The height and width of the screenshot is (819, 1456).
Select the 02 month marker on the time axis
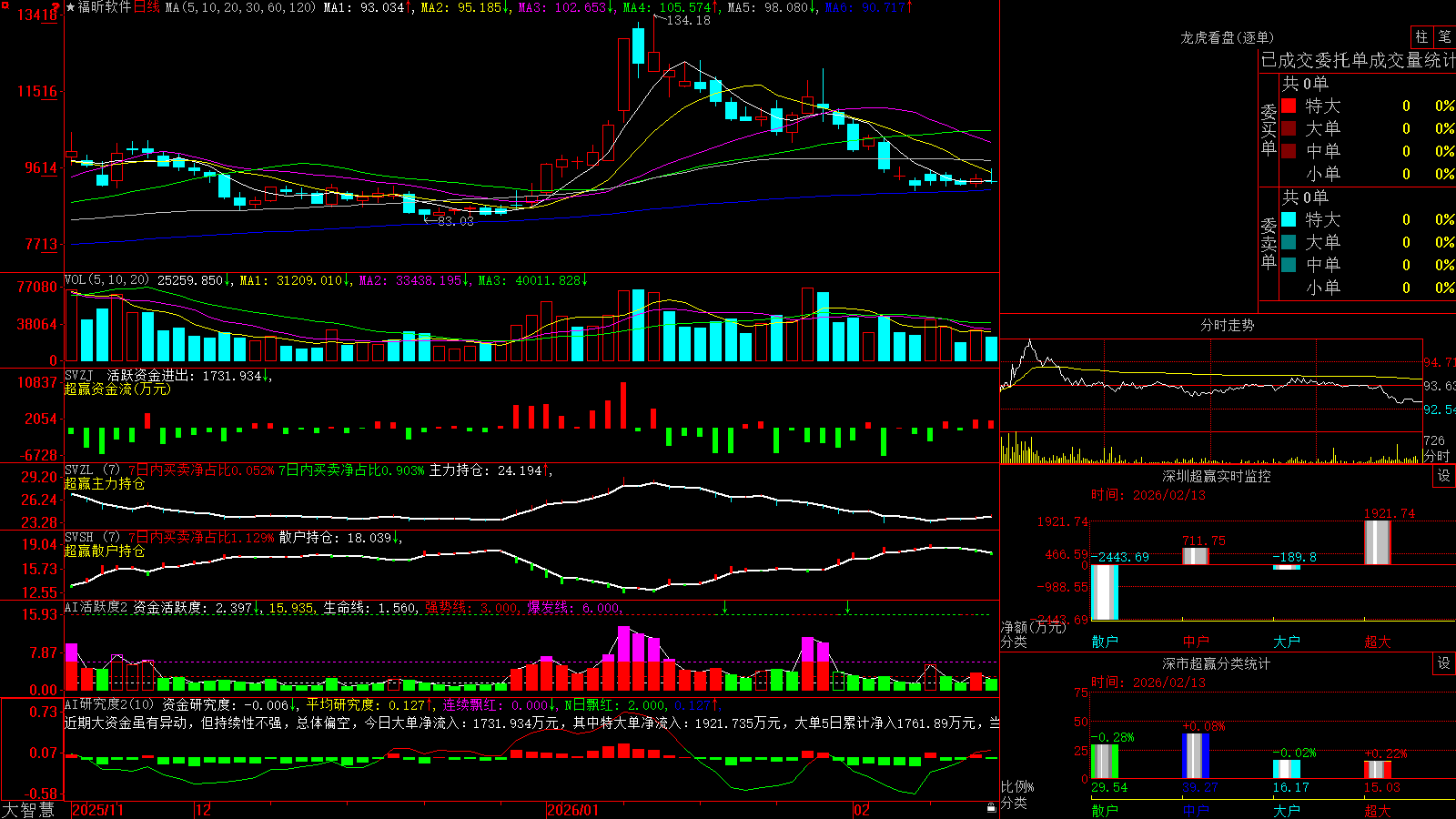click(862, 810)
